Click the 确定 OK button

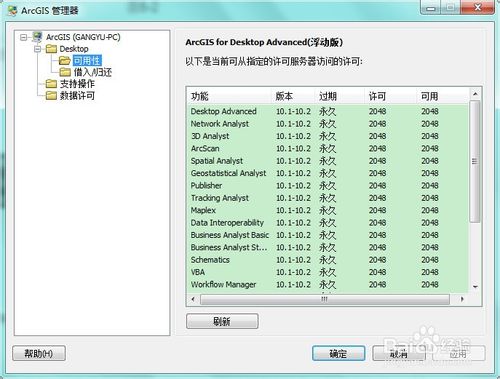click(338, 353)
